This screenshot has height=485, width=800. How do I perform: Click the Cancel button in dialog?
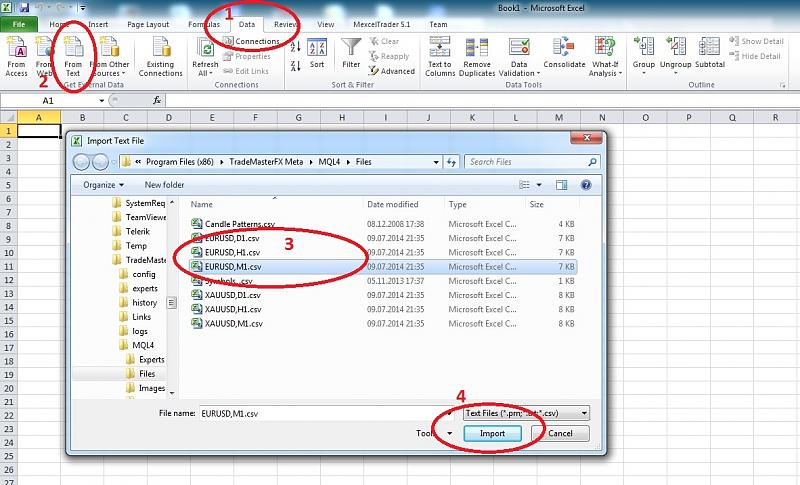(x=560, y=433)
